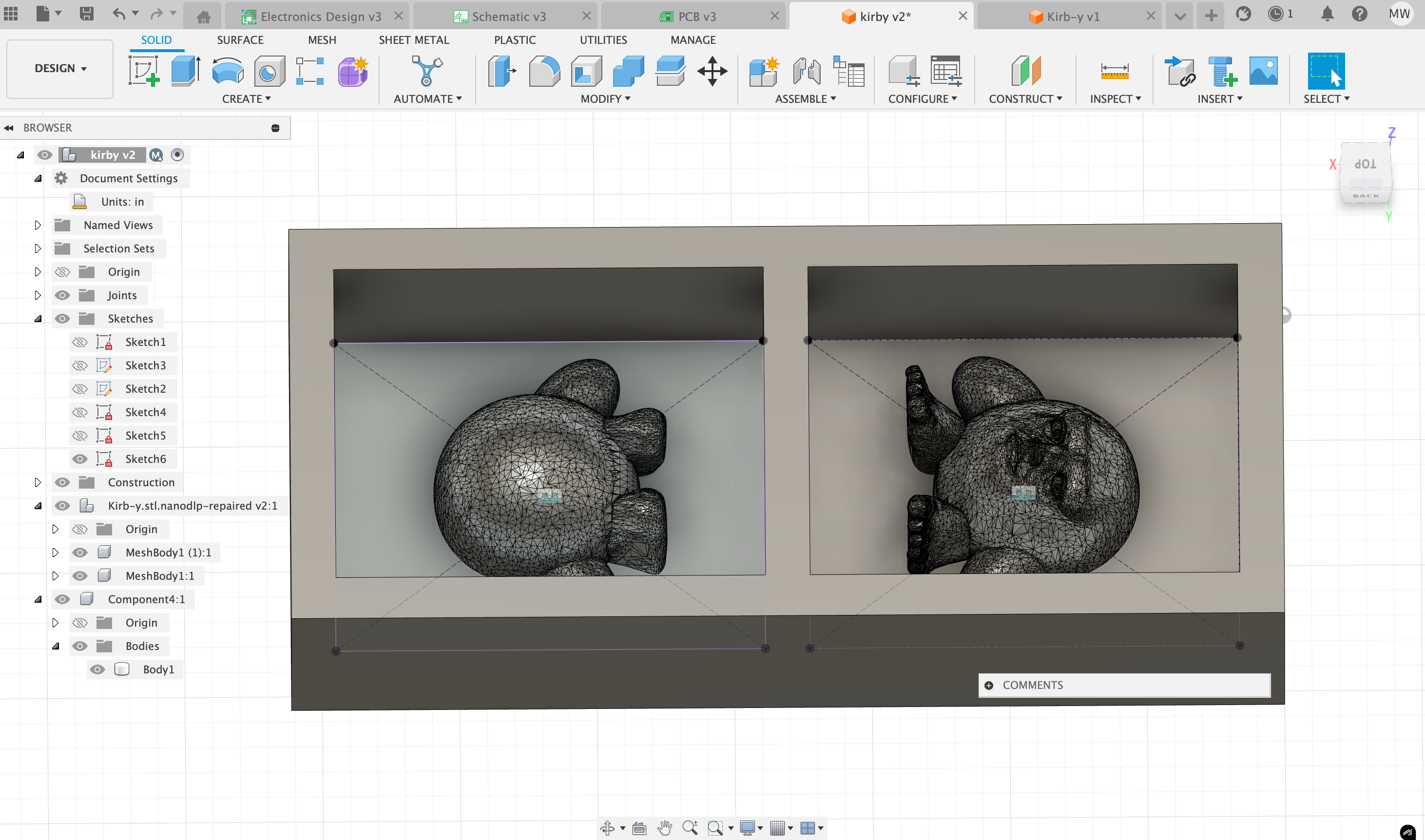Toggle visibility of Component4:1
Viewport: 1425px width, 840px height.
[62, 599]
